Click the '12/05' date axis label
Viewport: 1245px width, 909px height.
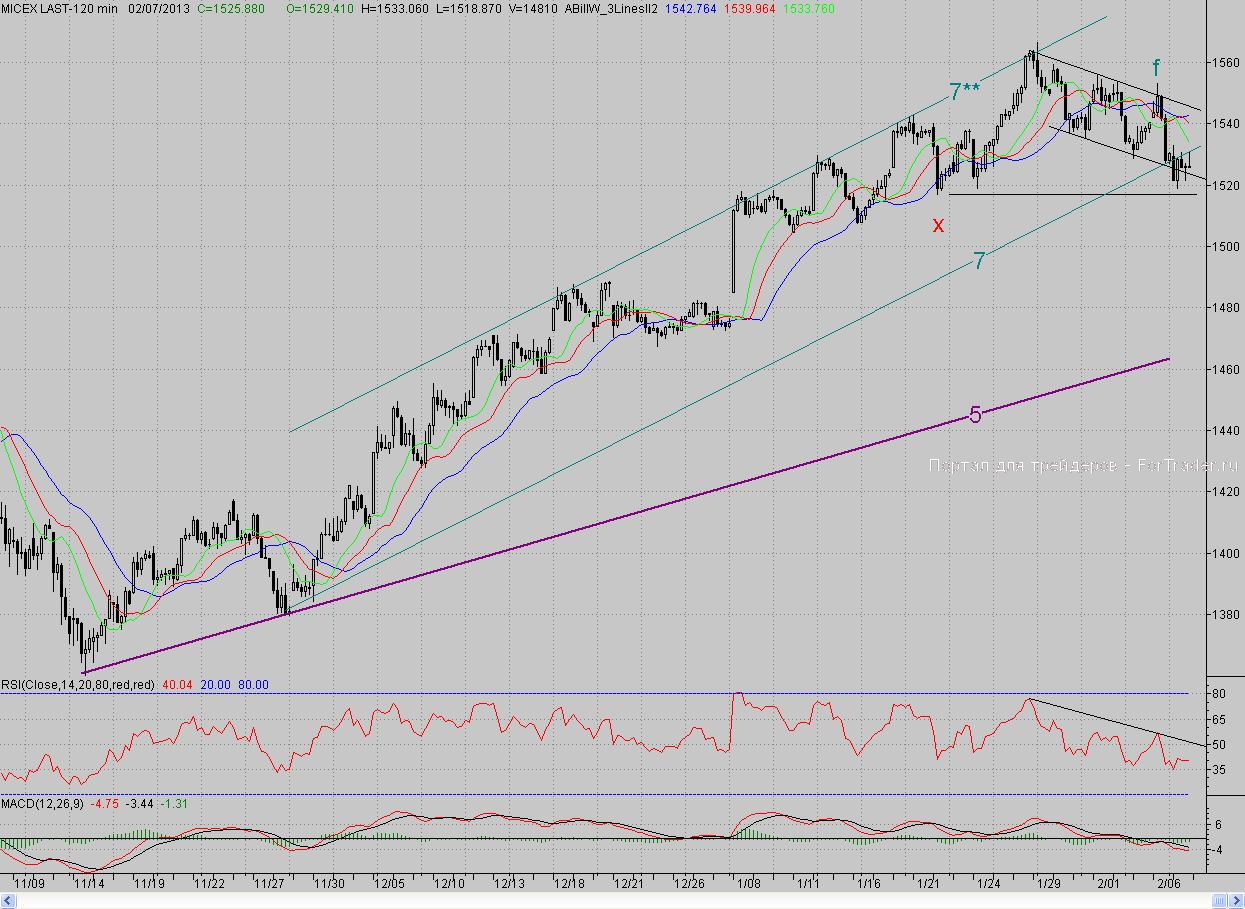point(390,884)
